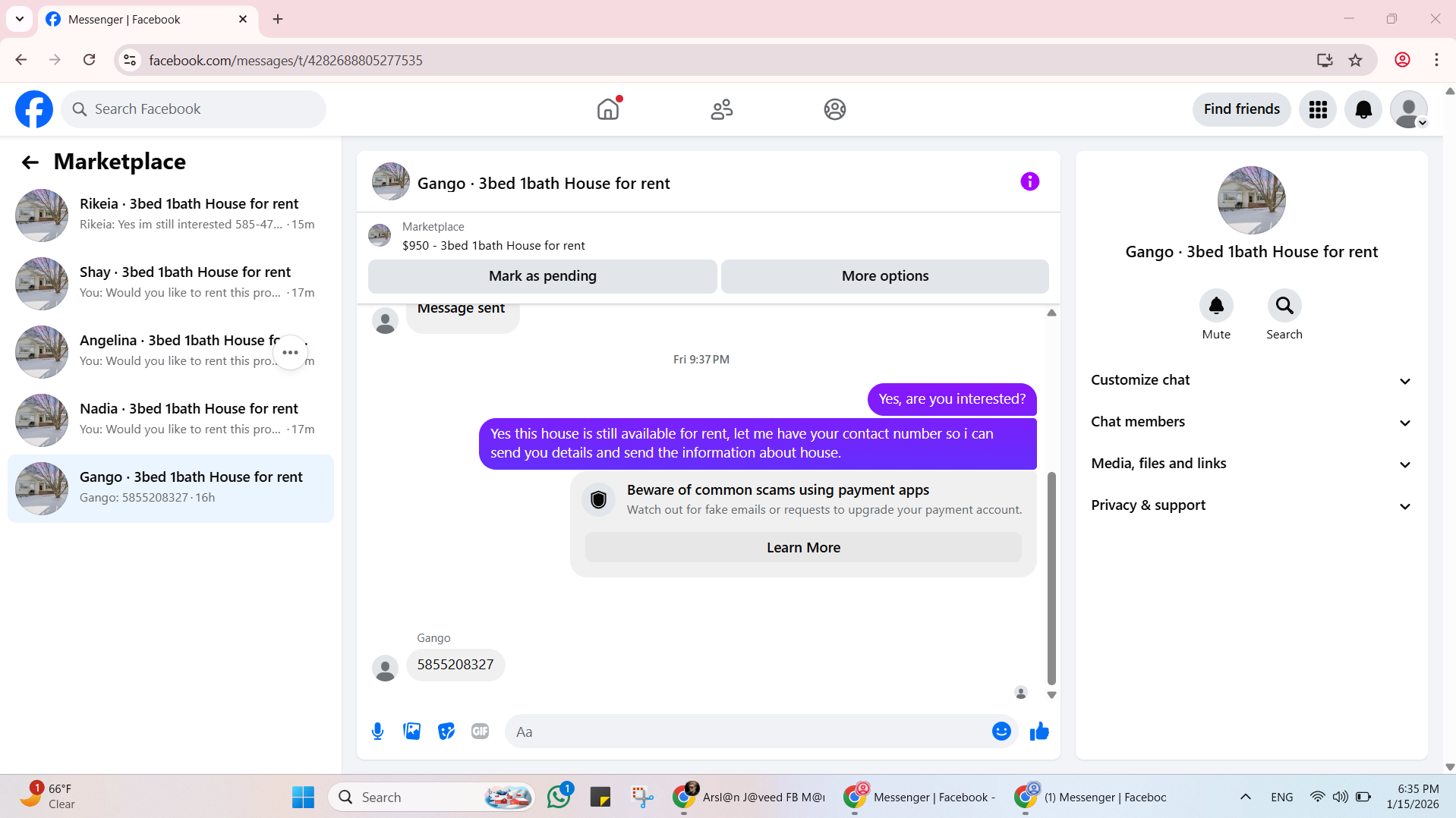
Task: Open Shay 3bed 1bath conversation
Action: (x=171, y=284)
